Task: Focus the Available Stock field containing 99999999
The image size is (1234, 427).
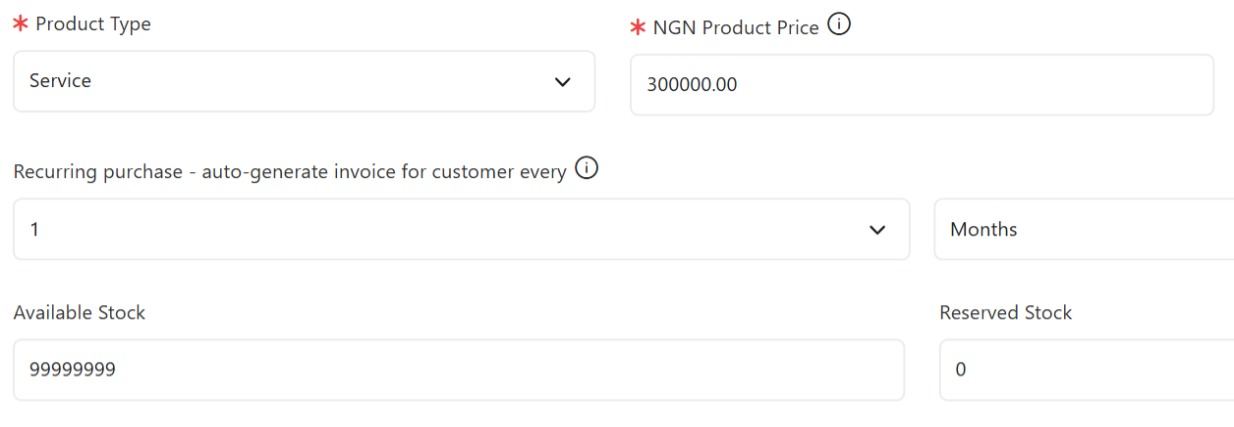Action: point(458,370)
